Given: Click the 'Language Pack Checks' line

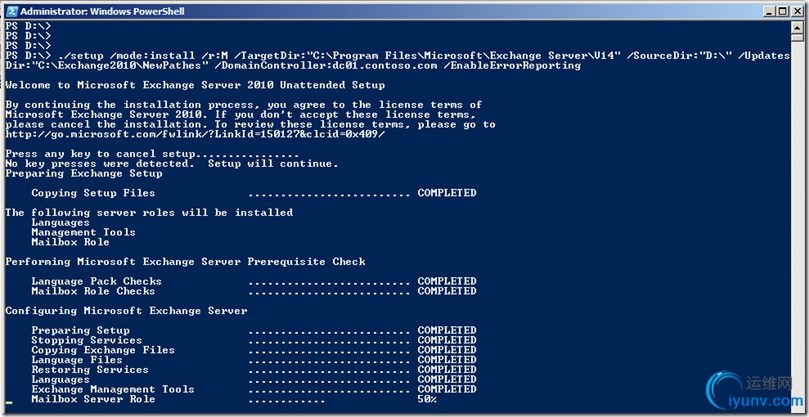Looking at the screenshot, I should click(253, 281).
